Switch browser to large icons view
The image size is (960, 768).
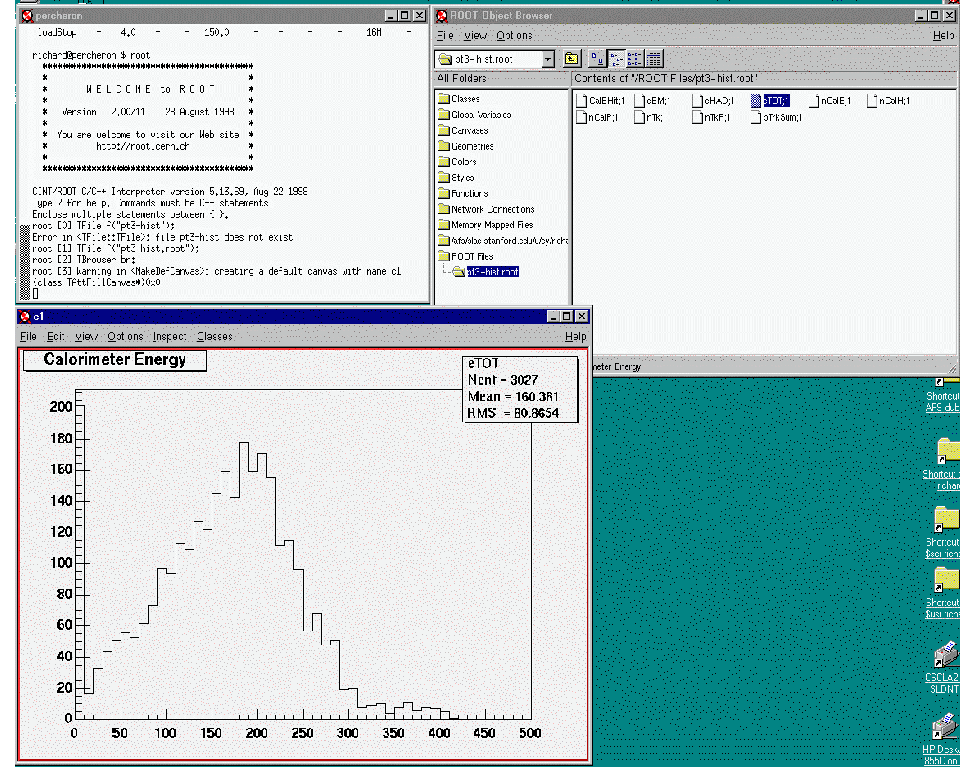[597, 59]
